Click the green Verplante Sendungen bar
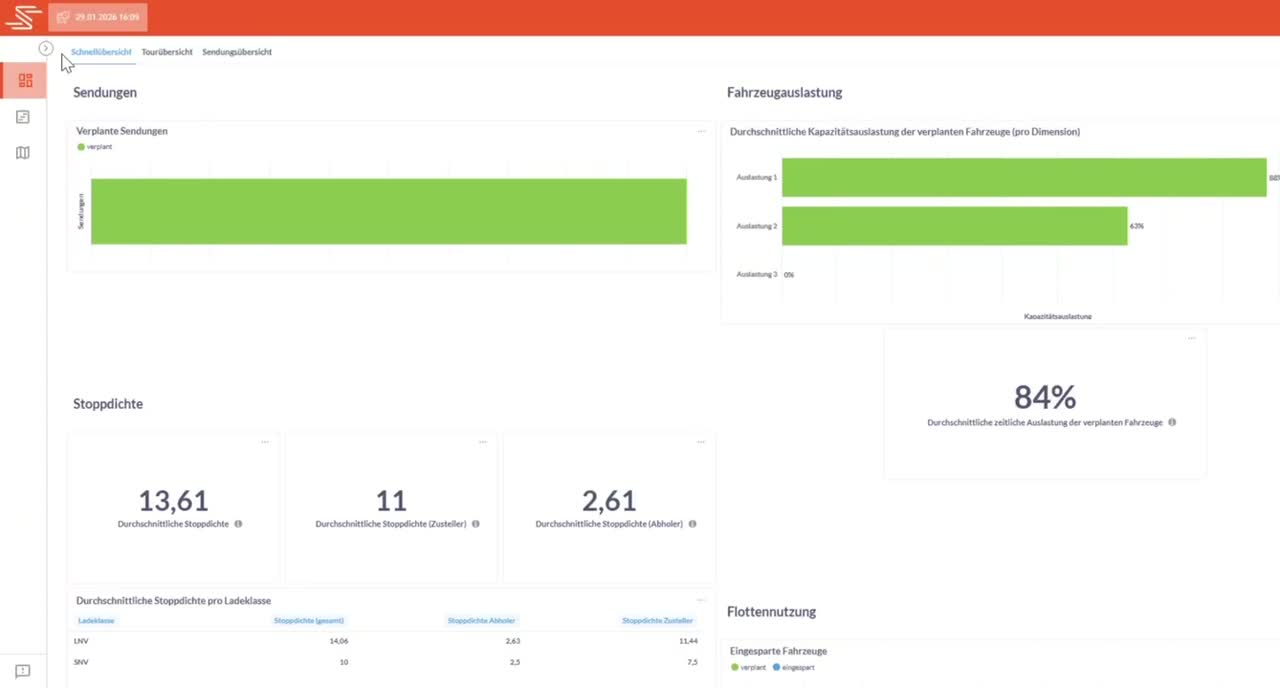Image resolution: width=1280 pixels, height=688 pixels. click(x=389, y=211)
